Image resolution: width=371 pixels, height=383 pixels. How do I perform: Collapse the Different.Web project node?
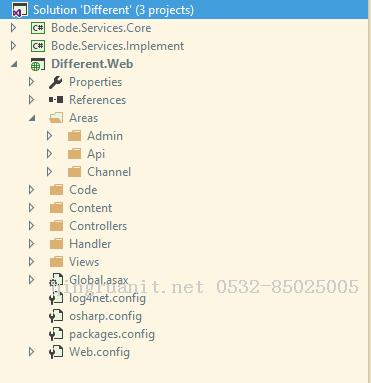(14, 64)
